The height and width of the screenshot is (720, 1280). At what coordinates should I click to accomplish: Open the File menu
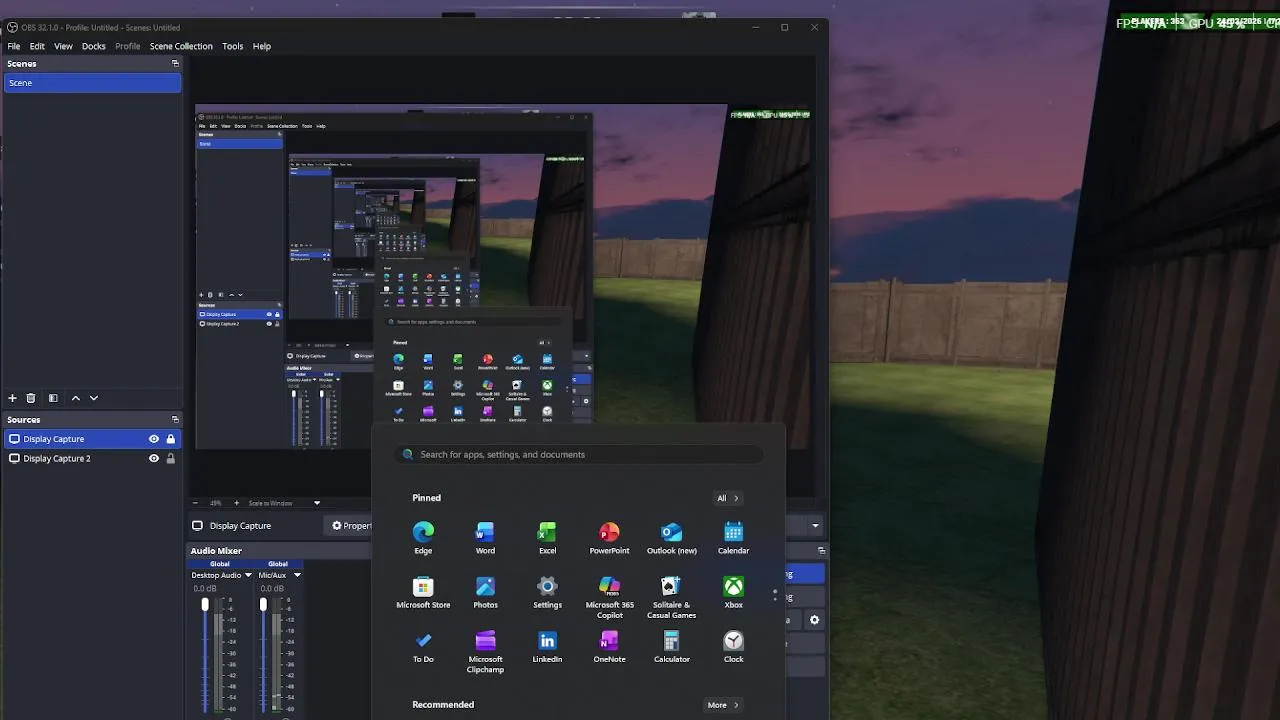[x=14, y=46]
